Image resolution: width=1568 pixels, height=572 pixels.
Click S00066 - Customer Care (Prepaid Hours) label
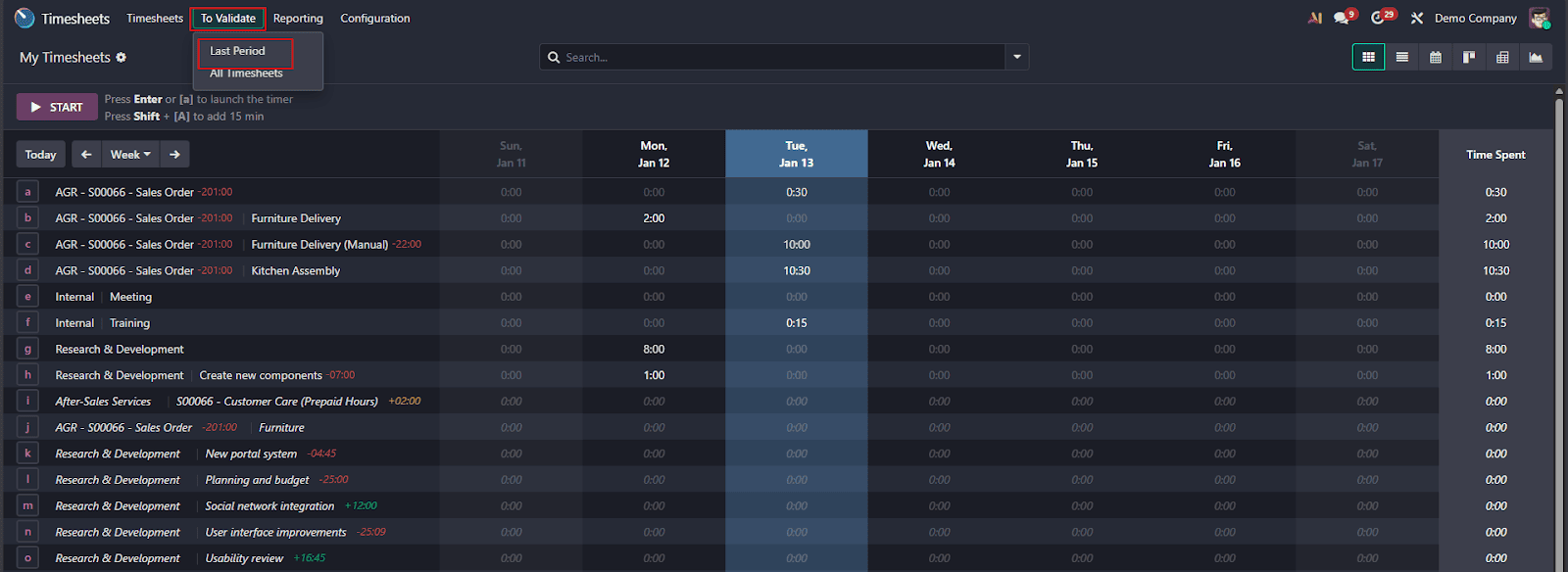pyautogui.click(x=277, y=401)
